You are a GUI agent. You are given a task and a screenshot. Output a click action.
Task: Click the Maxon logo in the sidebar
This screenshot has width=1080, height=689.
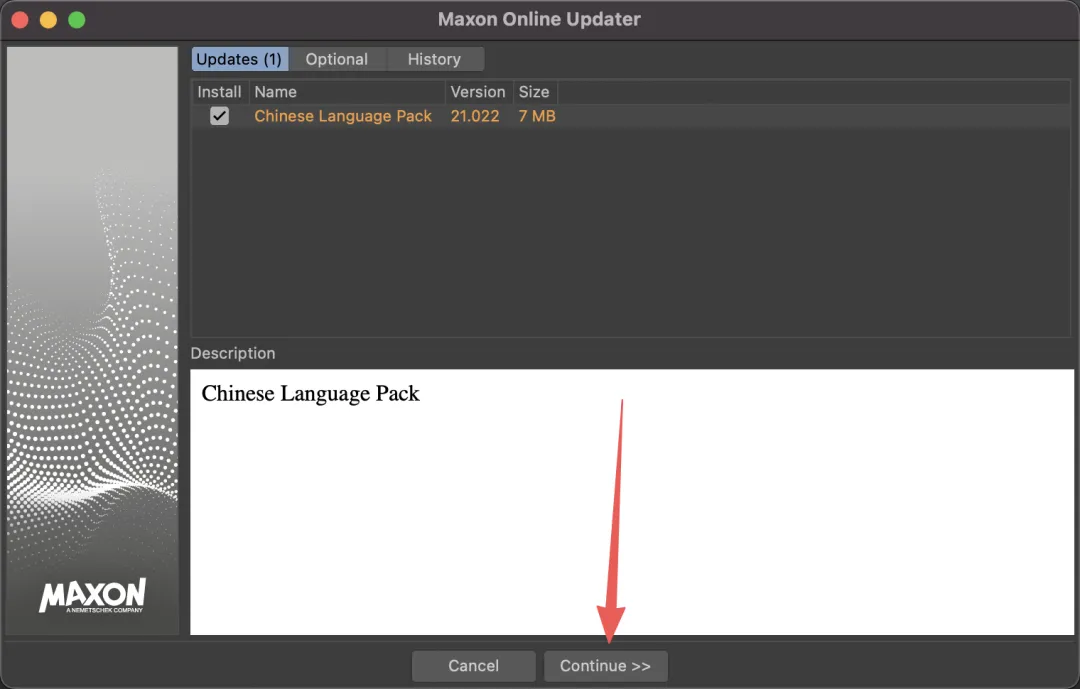(92, 595)
